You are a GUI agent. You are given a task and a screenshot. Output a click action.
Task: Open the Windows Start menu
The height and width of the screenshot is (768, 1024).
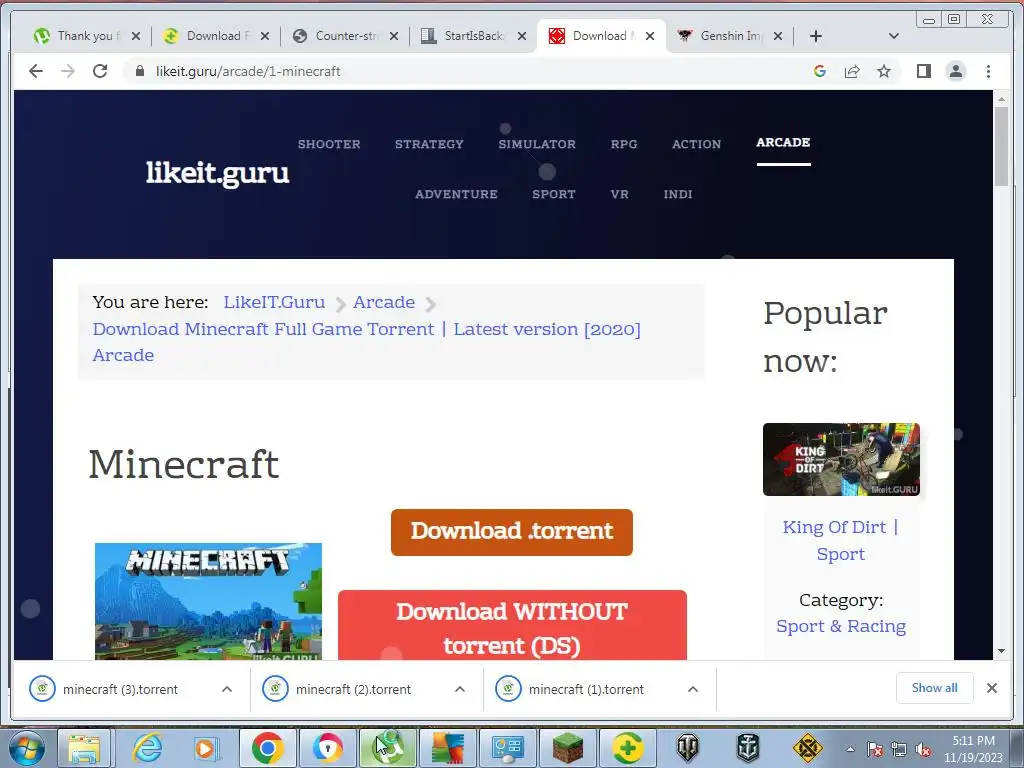click(26, 748)
